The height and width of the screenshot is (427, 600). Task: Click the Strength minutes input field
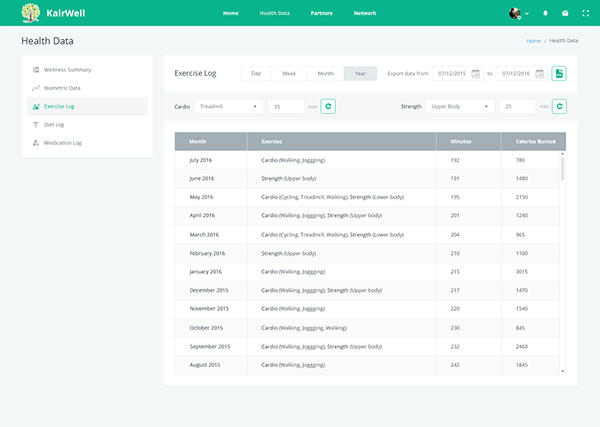[517, 106]
